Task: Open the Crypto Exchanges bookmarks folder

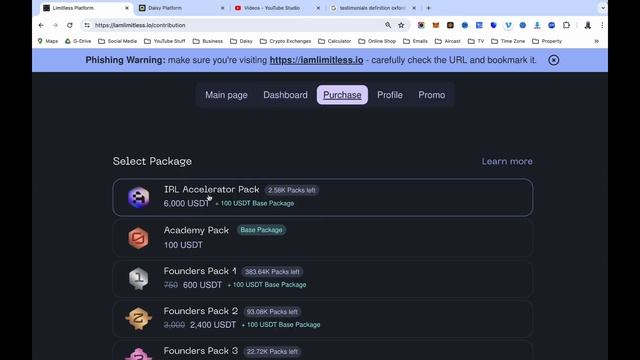Action: pyautogui.click(x=285, y=41)
